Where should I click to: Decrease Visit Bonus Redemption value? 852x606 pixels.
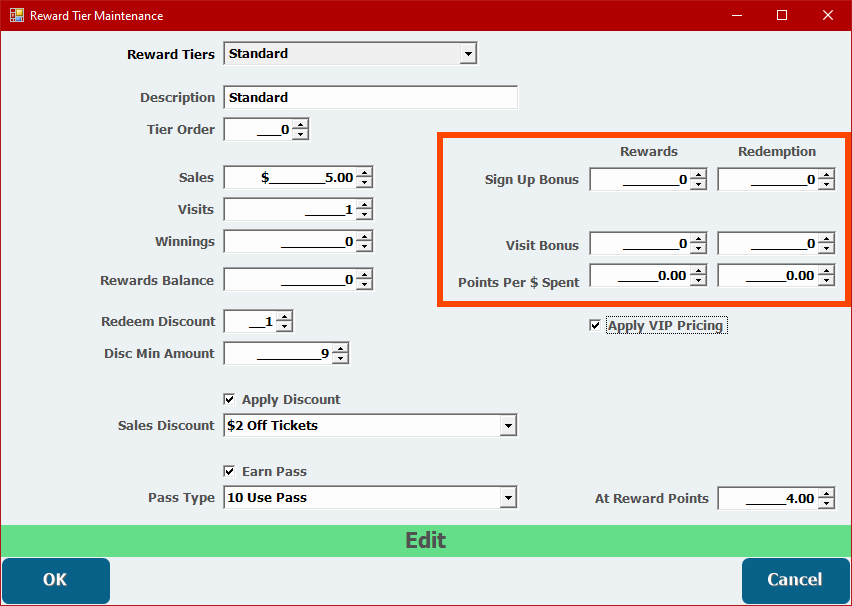point(826,249)
